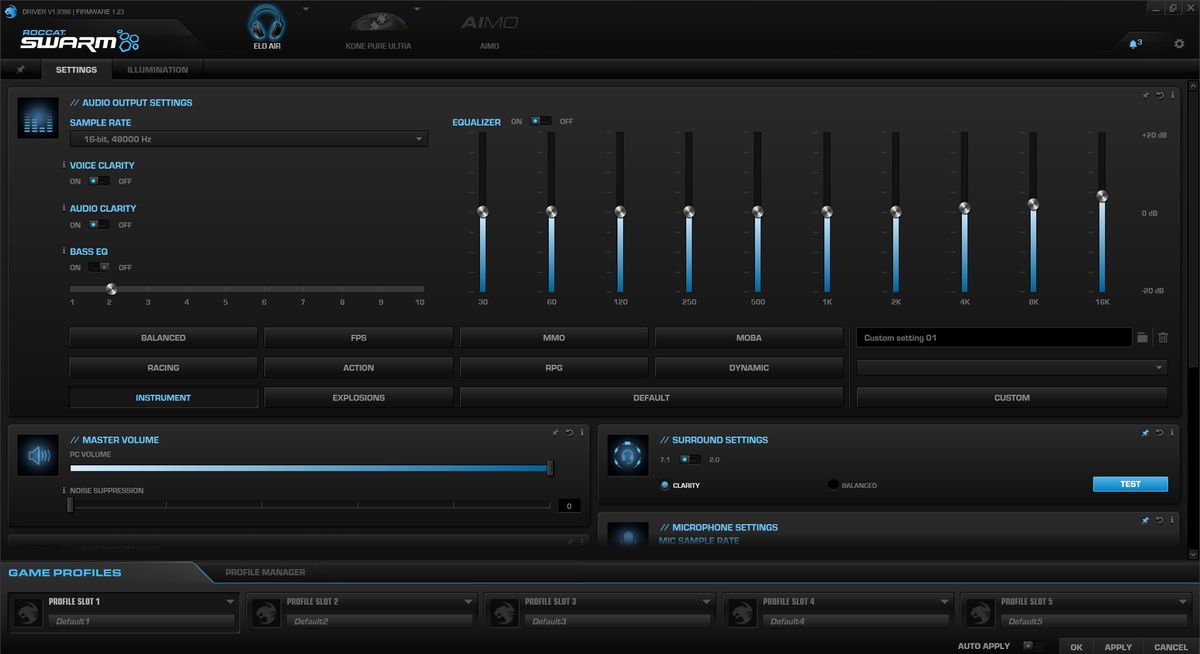Screen dimensions: 1200x654
Task: Apply the FPS equalizer preset
Action: pos(358,338)
